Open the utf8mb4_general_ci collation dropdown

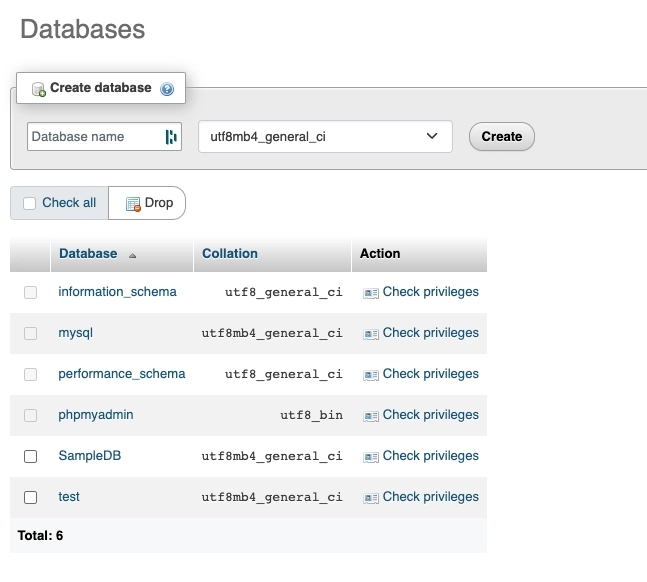click(325, 137)
